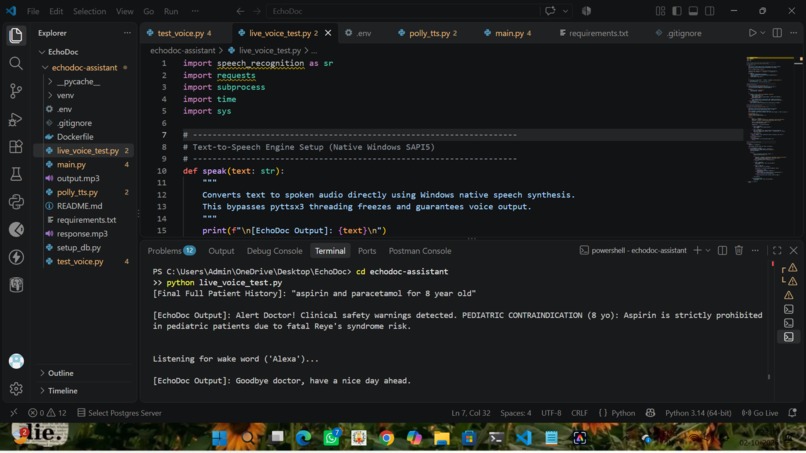Expand the Outline section
Viewport: 806px width, 453px height.
point(60,373)
